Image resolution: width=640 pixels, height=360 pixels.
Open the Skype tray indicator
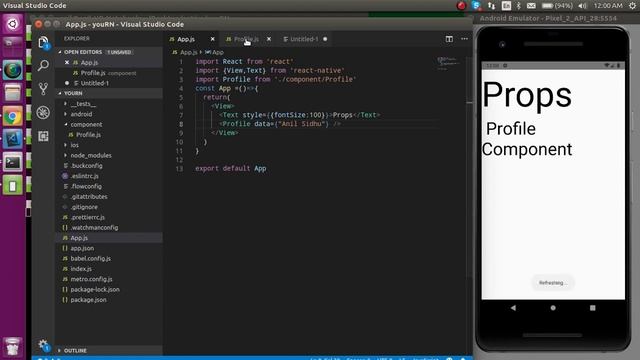[476, 5]
